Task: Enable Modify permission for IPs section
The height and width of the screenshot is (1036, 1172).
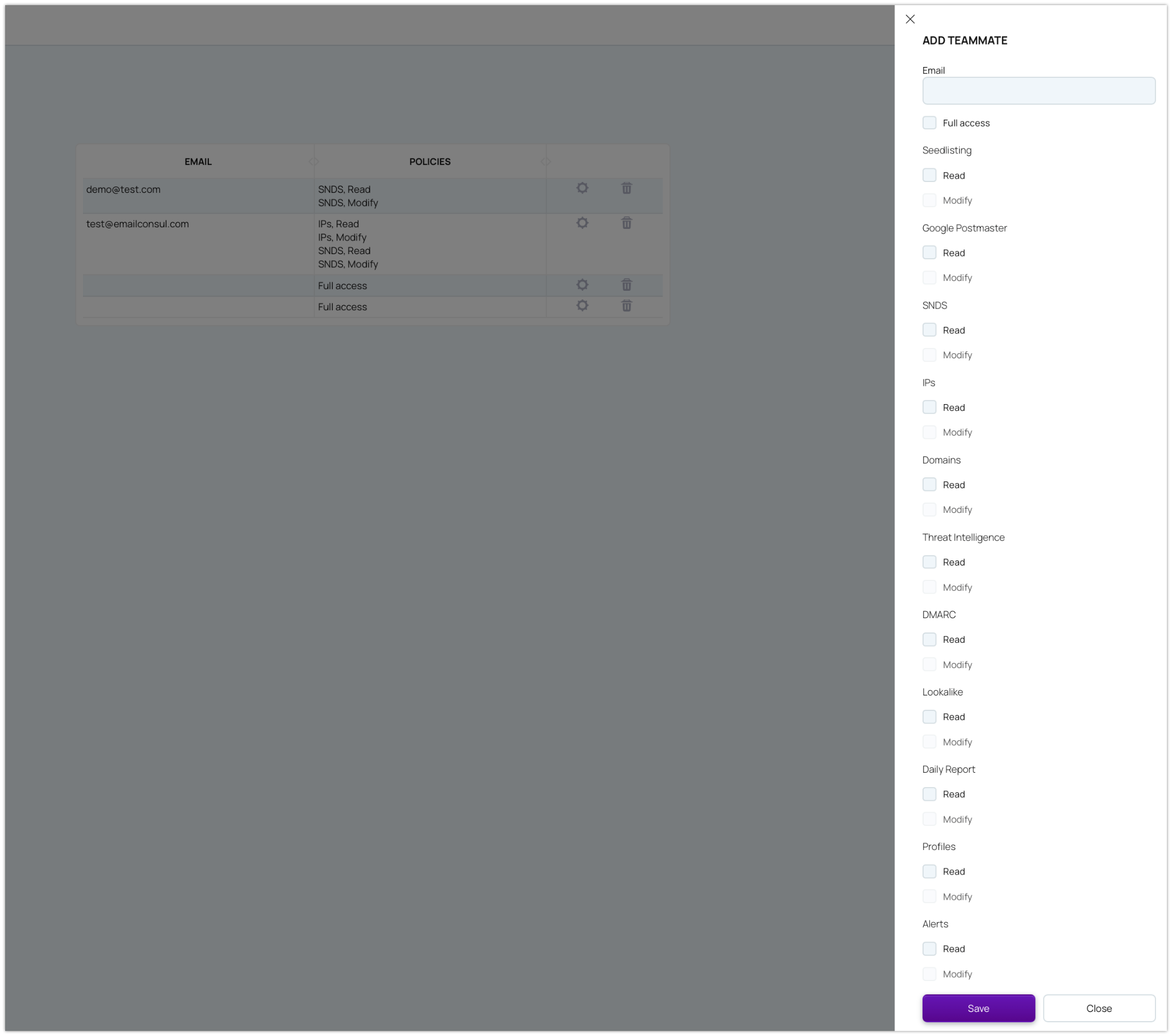Action: 929,432
